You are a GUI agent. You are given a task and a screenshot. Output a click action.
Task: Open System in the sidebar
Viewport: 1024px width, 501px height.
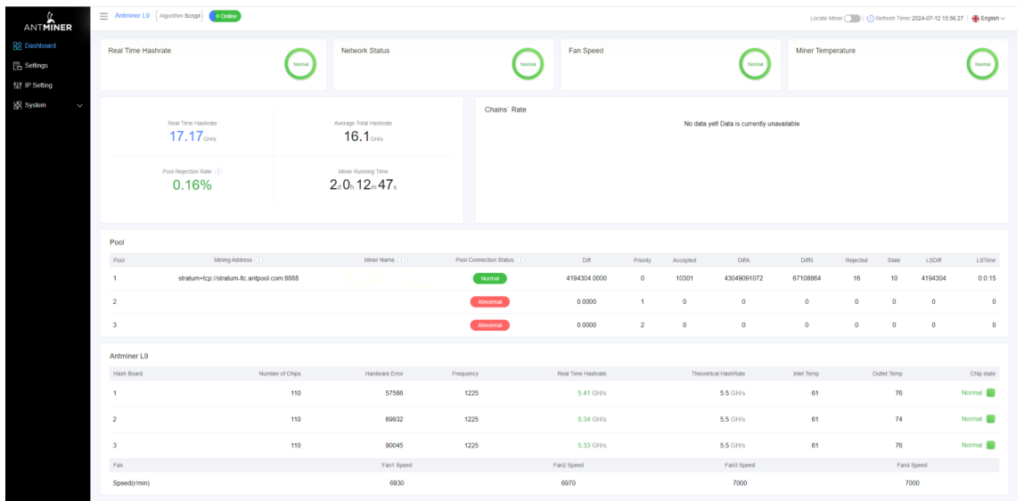click(x=35, y=105)
